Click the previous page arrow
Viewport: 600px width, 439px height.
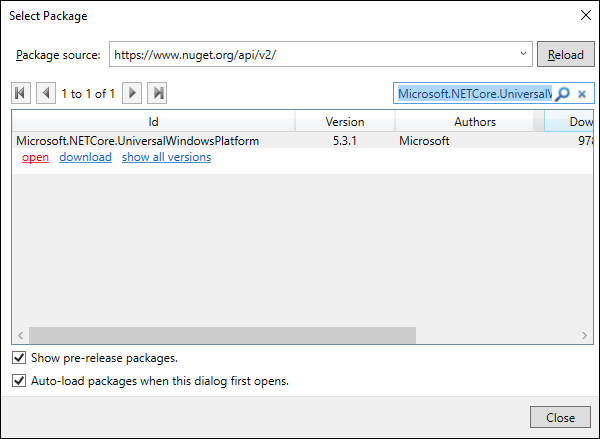[x=46, y=93]
